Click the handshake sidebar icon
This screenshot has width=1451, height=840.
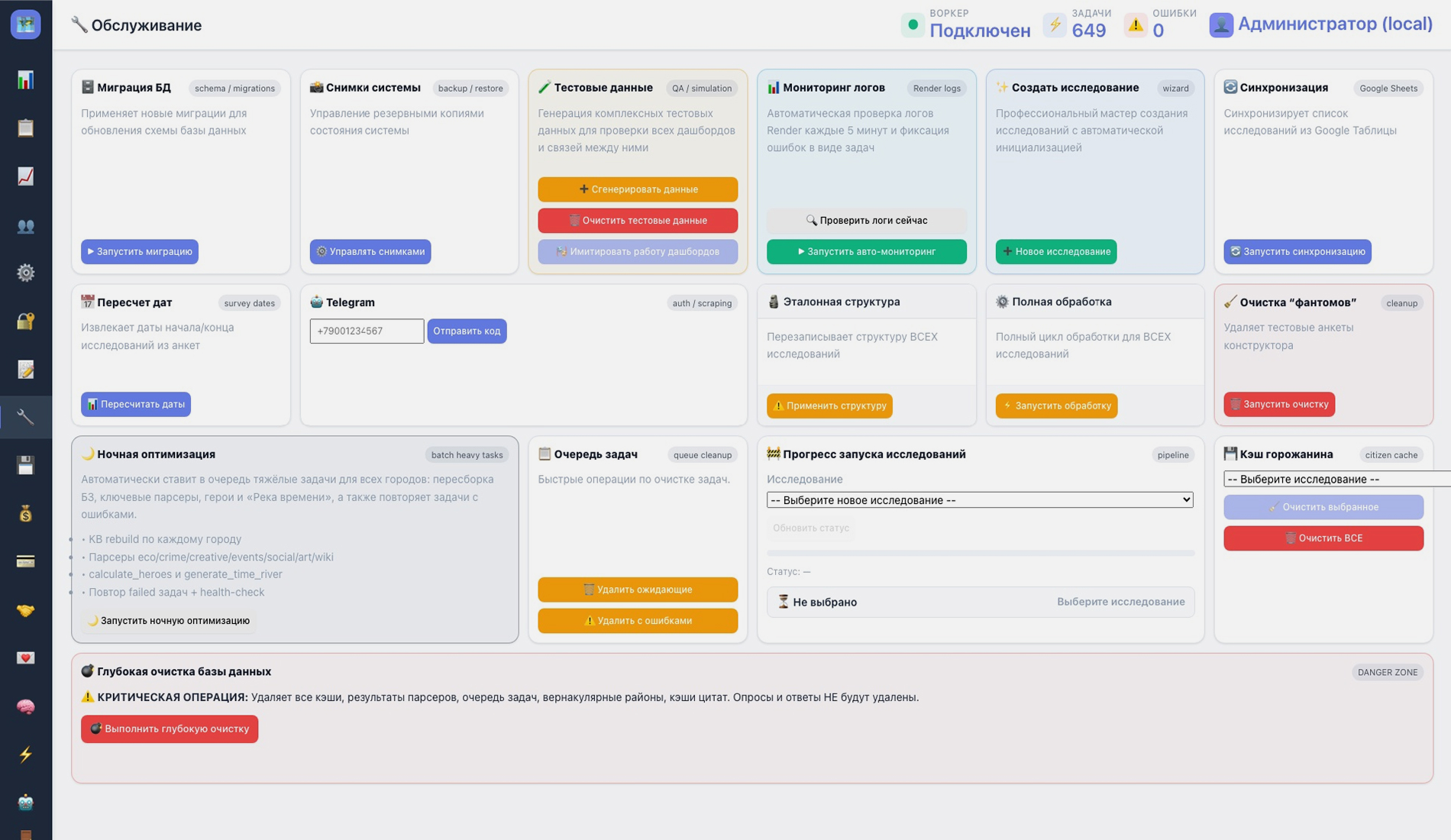pos(25,610)
